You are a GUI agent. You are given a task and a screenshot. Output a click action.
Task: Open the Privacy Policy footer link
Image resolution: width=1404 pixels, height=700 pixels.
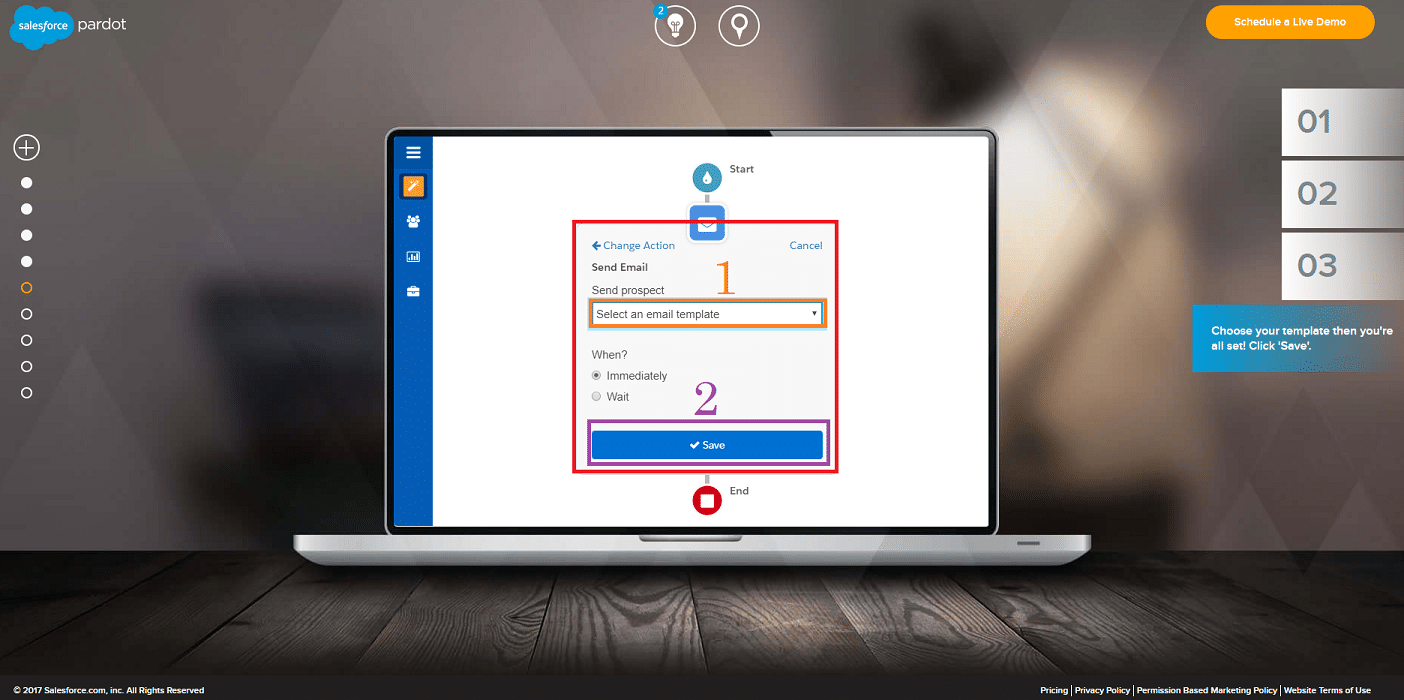[1103, 690]
